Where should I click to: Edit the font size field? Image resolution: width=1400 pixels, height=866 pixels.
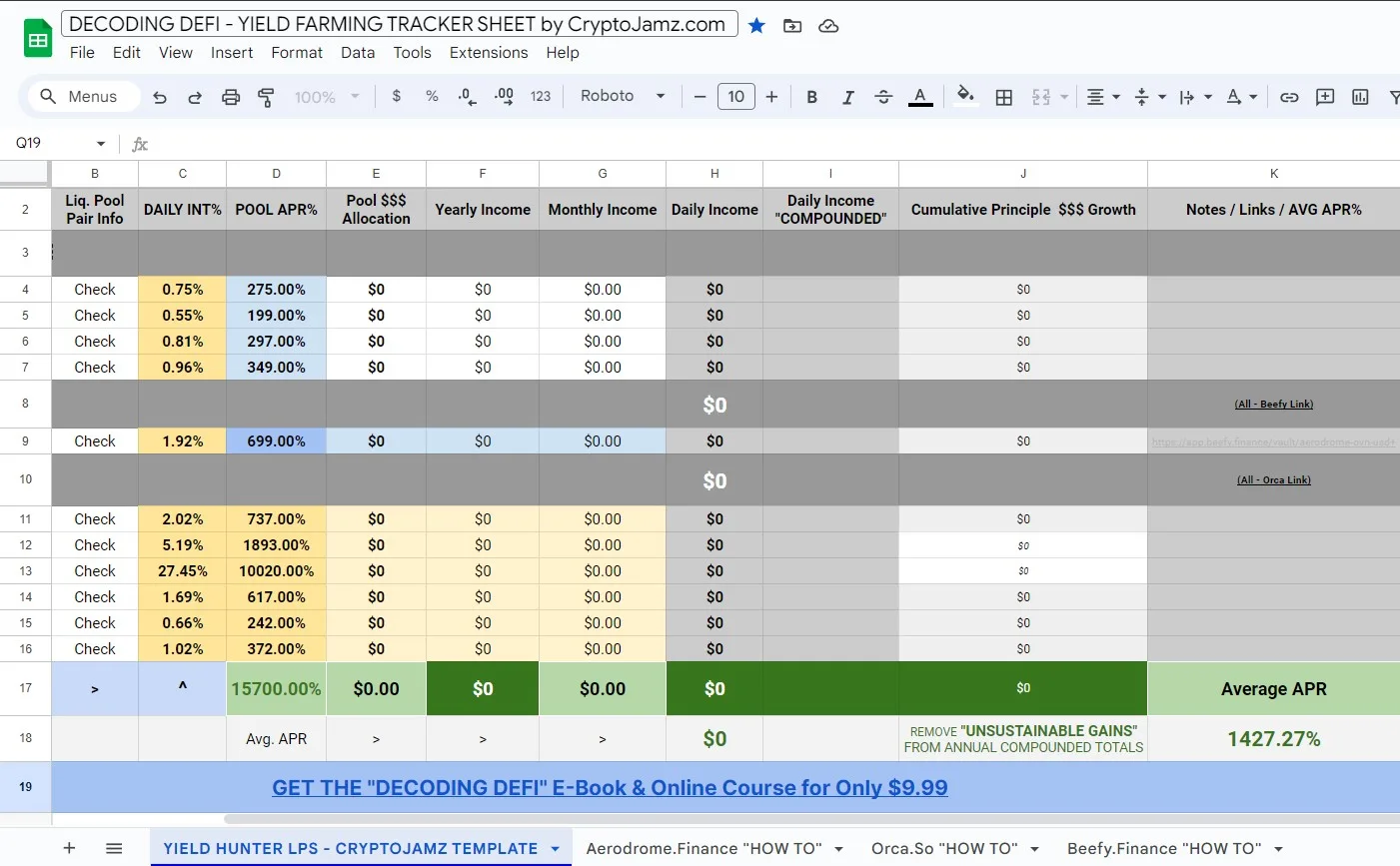point(736,97)
